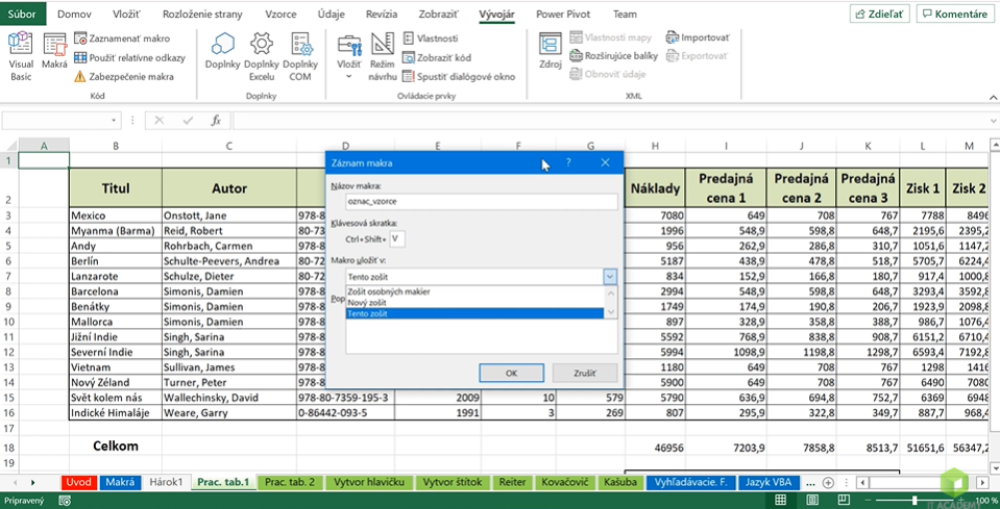Confirm the dialog with OK
Screen dimensions: 1000x509
(511, 373)
